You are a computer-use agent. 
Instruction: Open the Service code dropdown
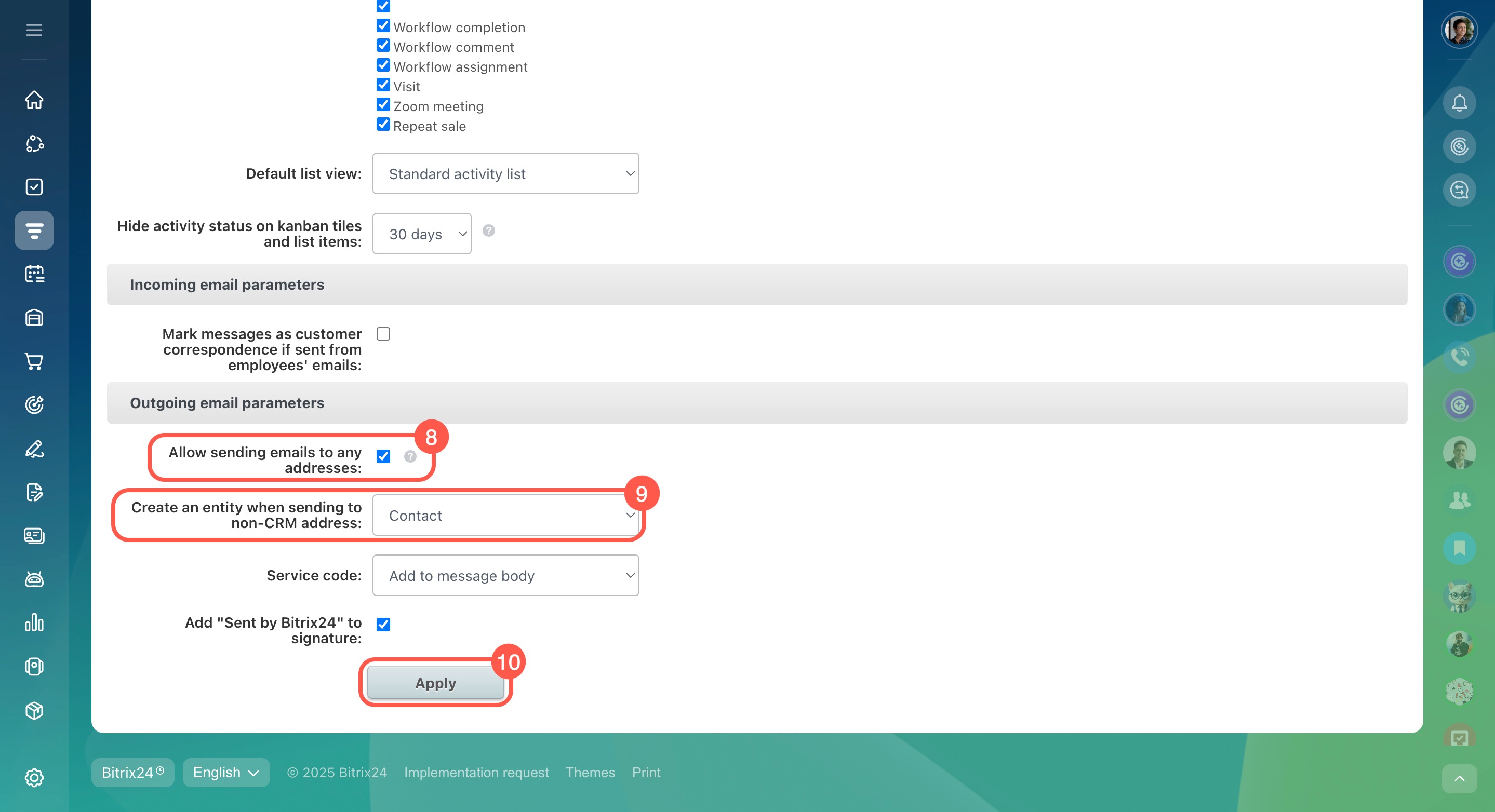505,575
